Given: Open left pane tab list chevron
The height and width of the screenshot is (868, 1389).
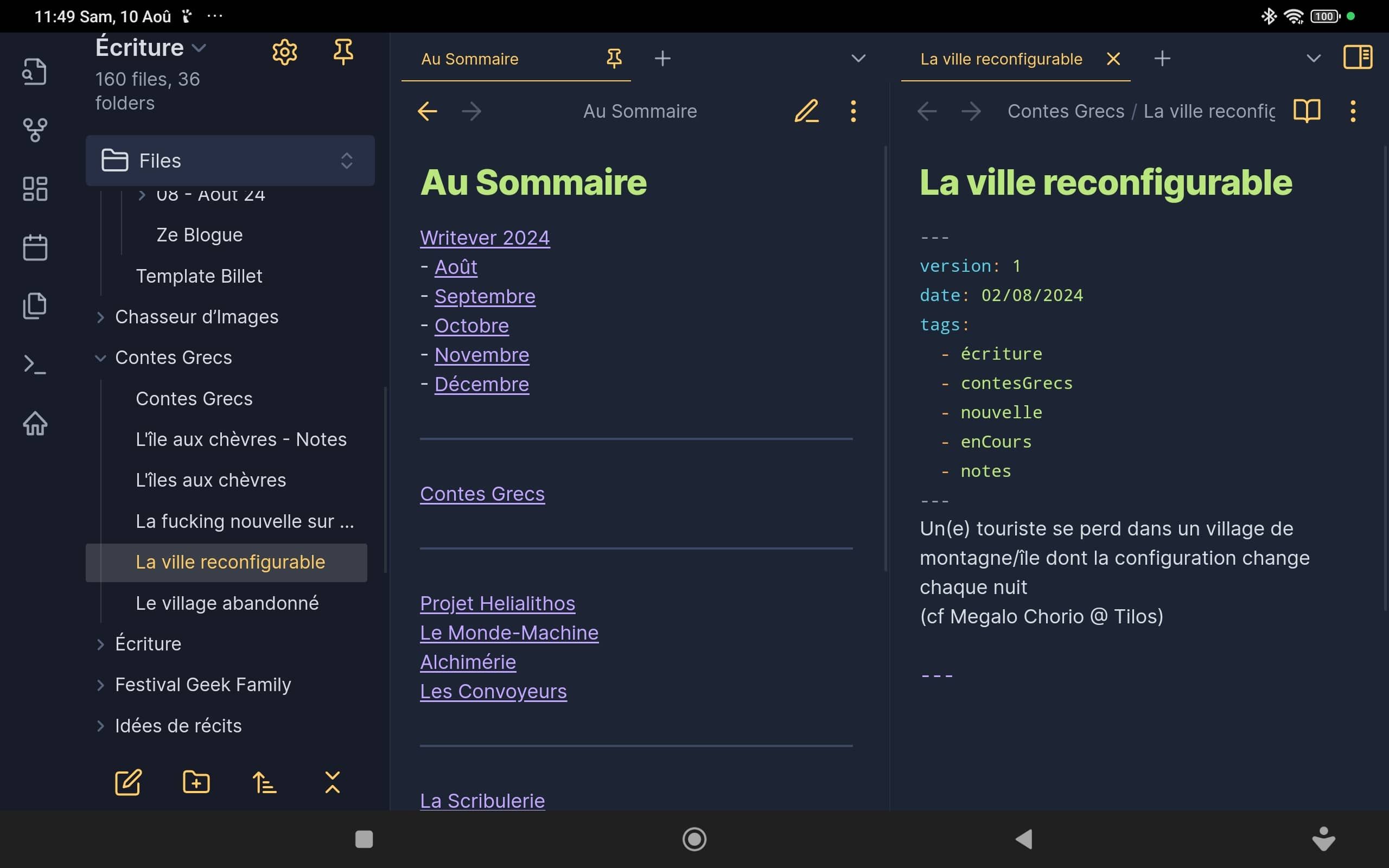Looking at the screenshot, I should coord(858,59).
